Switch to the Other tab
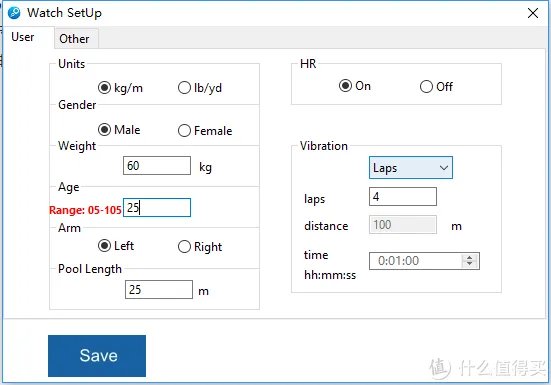Screen dimensions: 551x385 point(74,39)
